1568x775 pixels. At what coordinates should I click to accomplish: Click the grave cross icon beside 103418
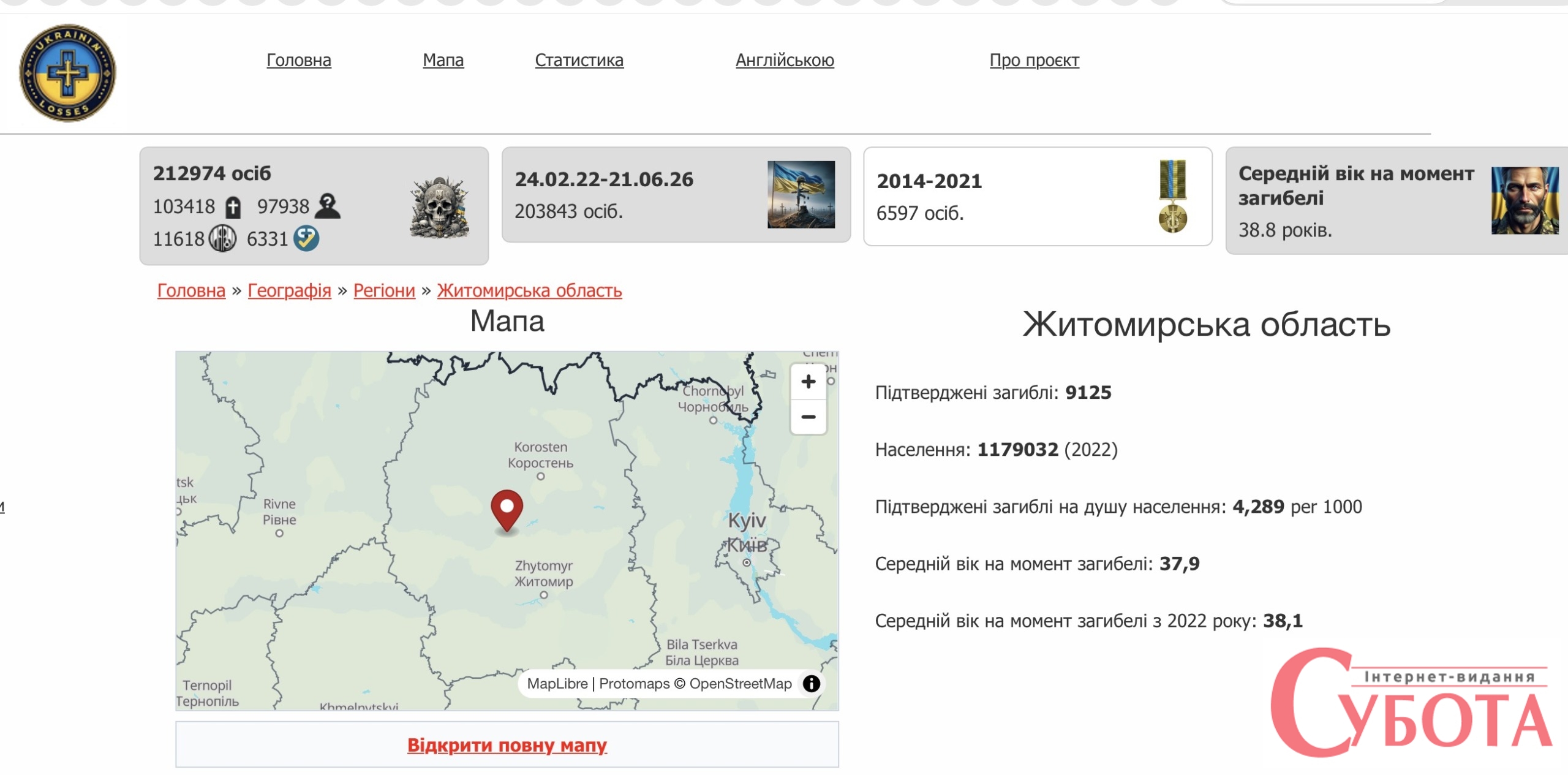tap(233, 207)
